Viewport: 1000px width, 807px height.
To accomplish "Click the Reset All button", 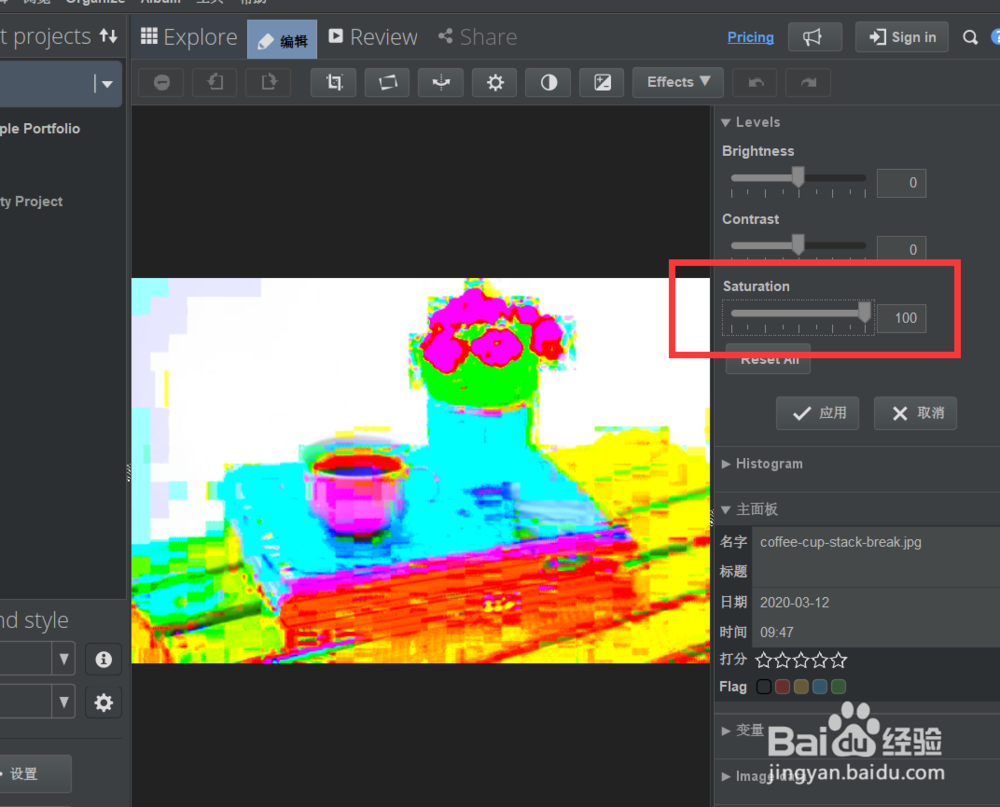I will [x=768, y=359].
